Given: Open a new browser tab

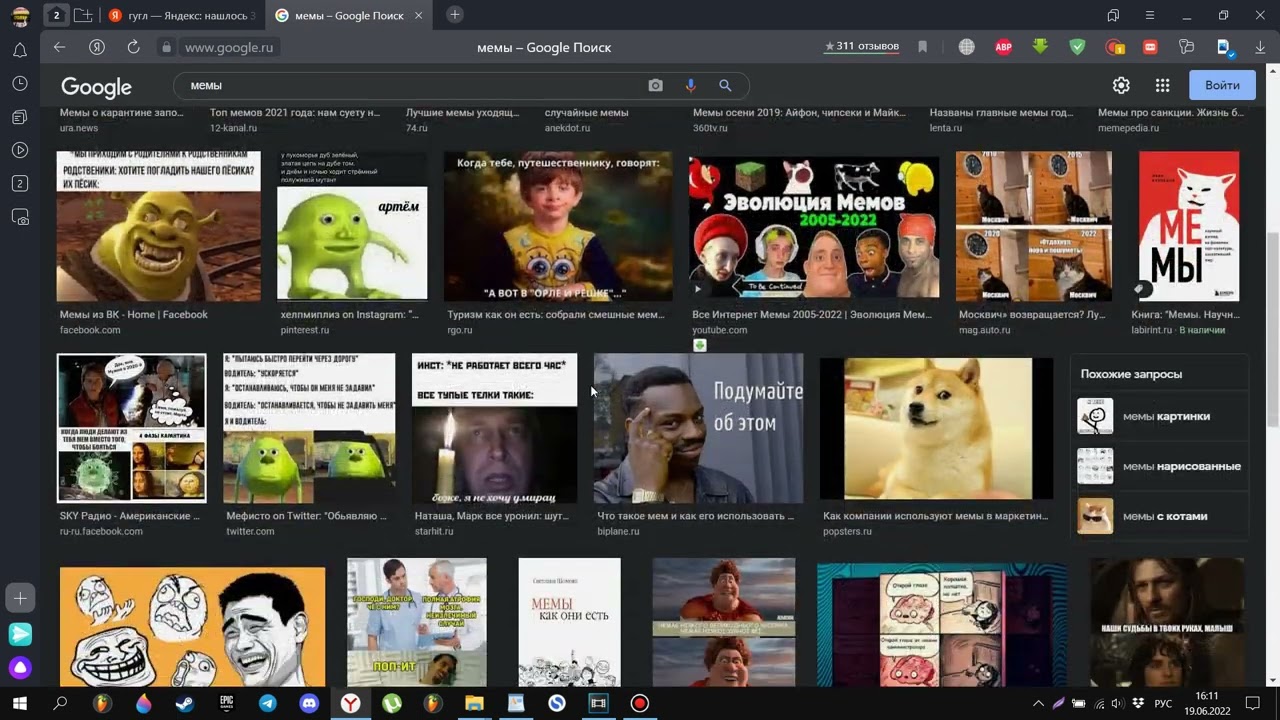Looking at the screenshot, I should click(455, 15).
